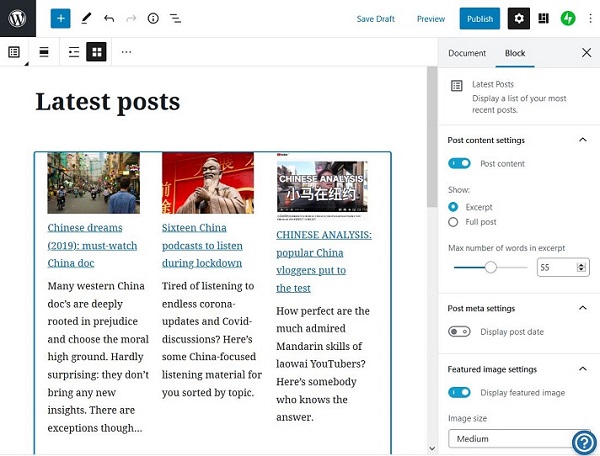
Task: Click the How perfect are the excerpt text
Action: click(x=323, y=364)
